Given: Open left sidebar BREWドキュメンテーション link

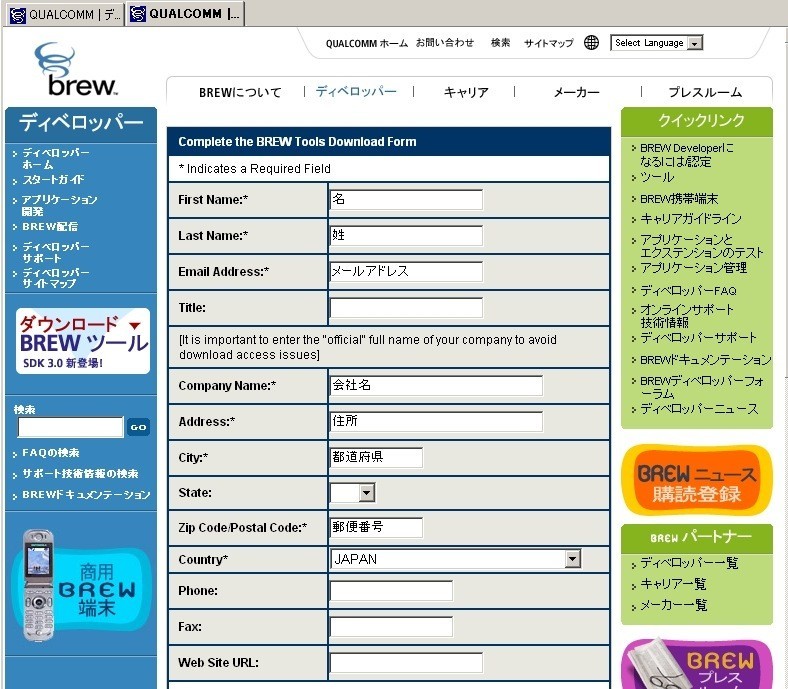Looking at the screenshot, I should click(86, 495).
